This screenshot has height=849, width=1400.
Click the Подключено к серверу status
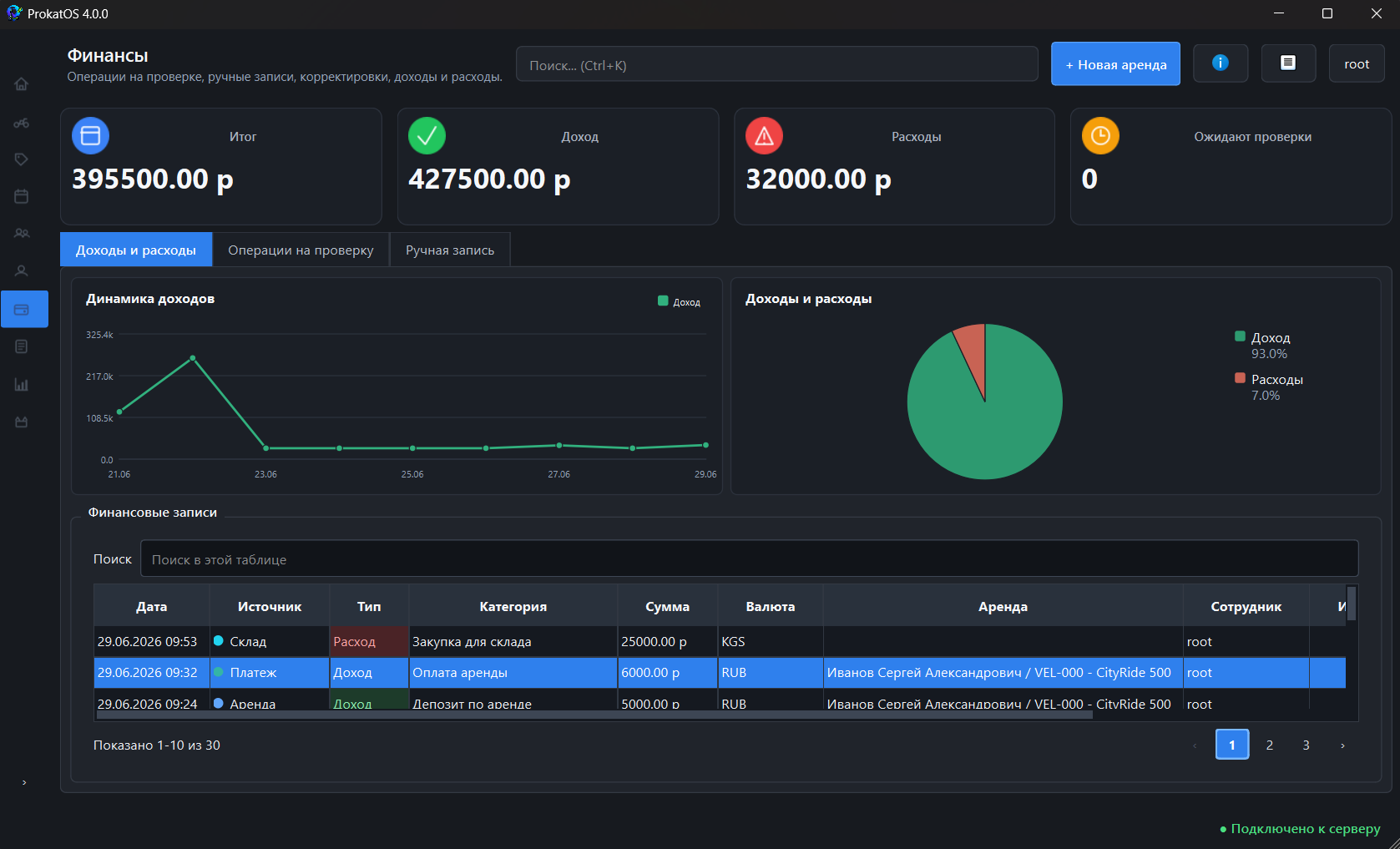tap(1301, 828)
